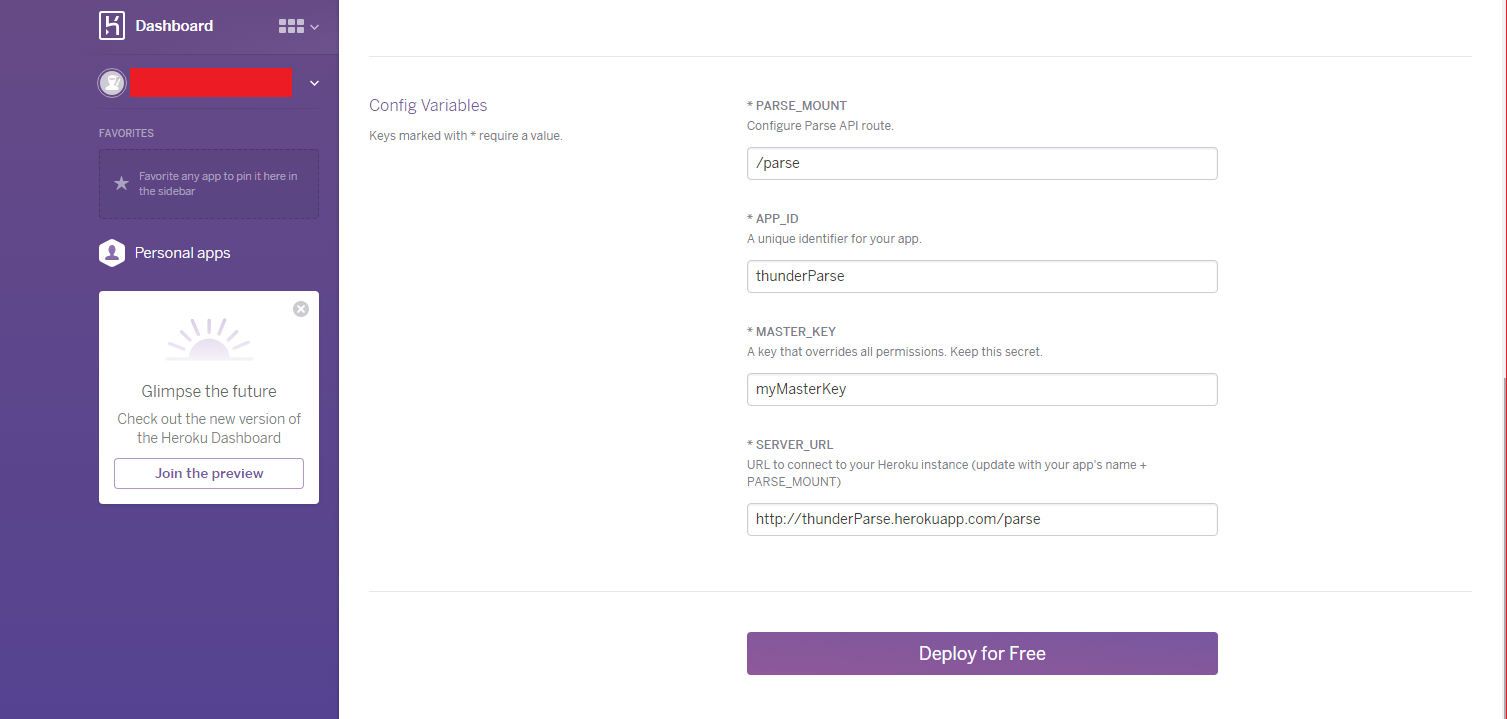Select Personal apps in sidebar
Image resolution: width=1507 pixels, height=719 pixels.
coord(182,253)
